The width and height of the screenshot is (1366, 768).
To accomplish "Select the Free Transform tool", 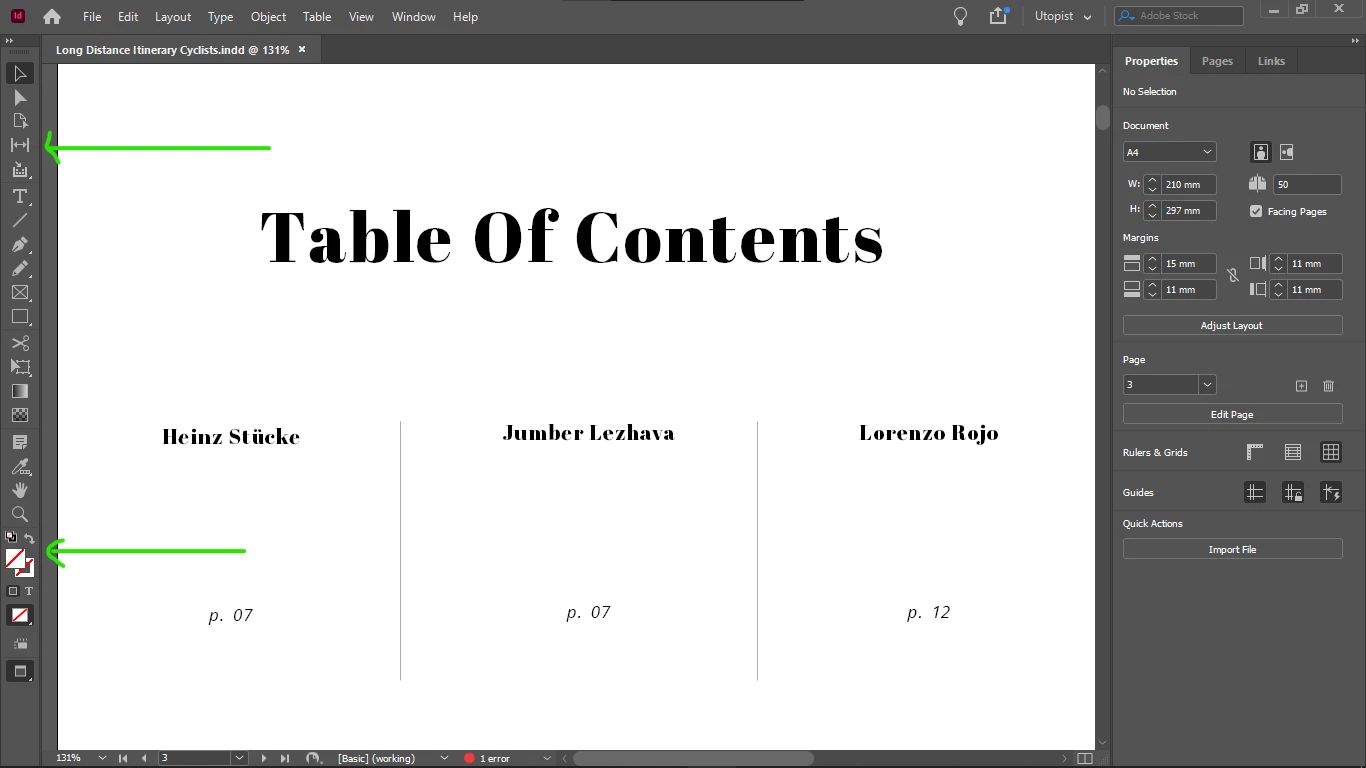I will point(20,367).
